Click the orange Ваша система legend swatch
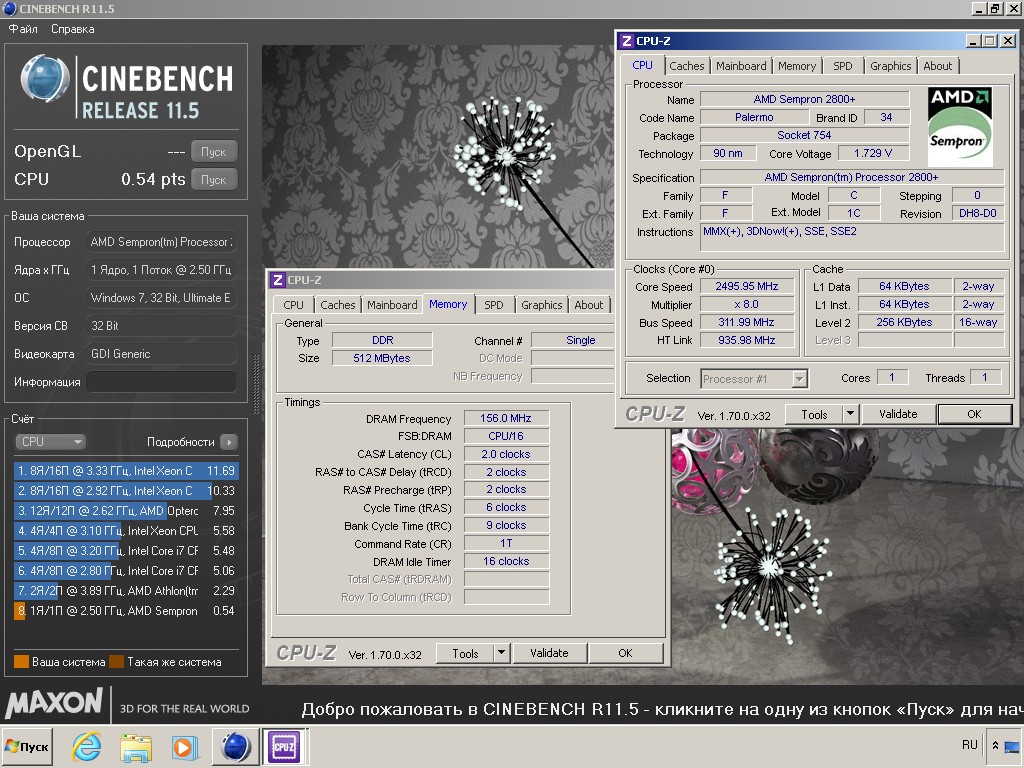Viewport: 1024px width, 768px height. tap(22, 662)
